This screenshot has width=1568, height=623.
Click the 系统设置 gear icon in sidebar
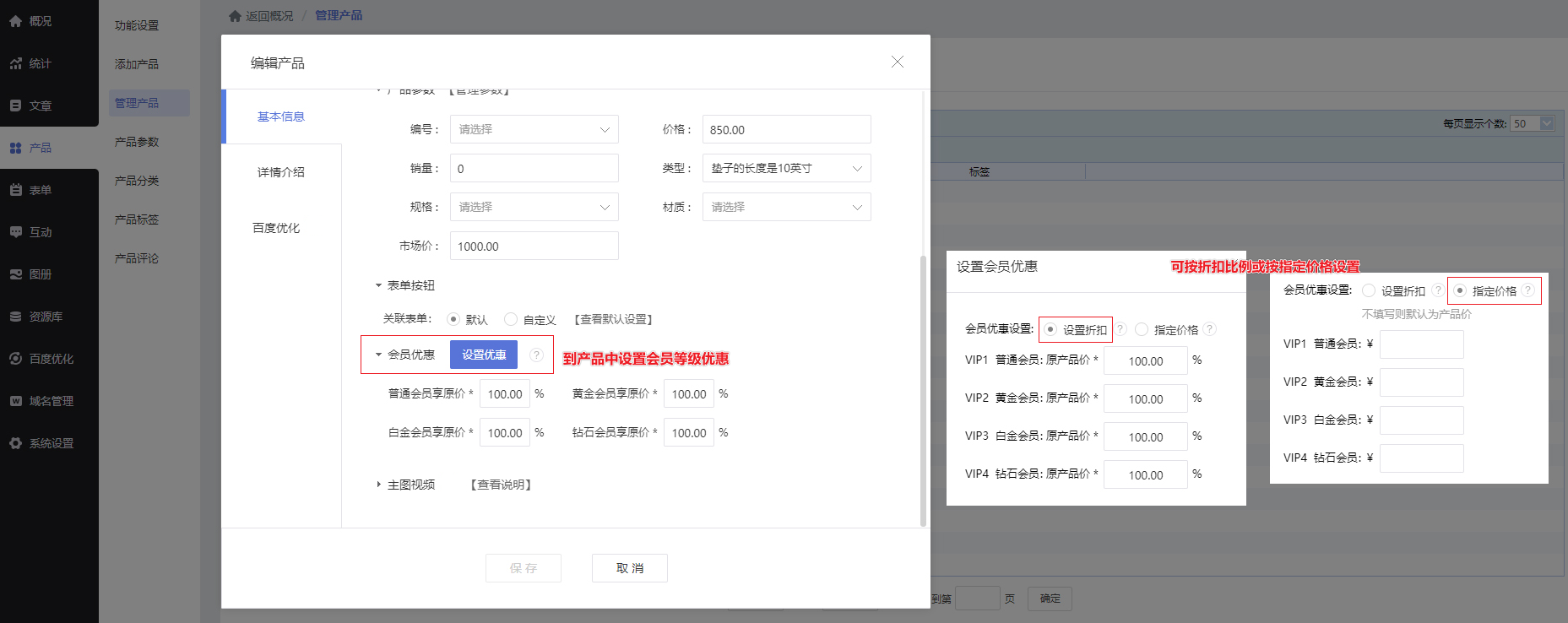click(15, 443)
